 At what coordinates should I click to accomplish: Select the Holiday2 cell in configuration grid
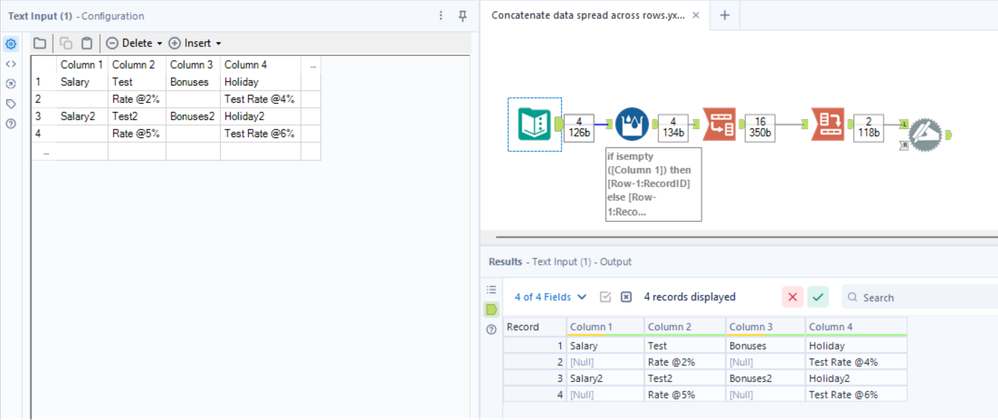(x=260, y=116)
